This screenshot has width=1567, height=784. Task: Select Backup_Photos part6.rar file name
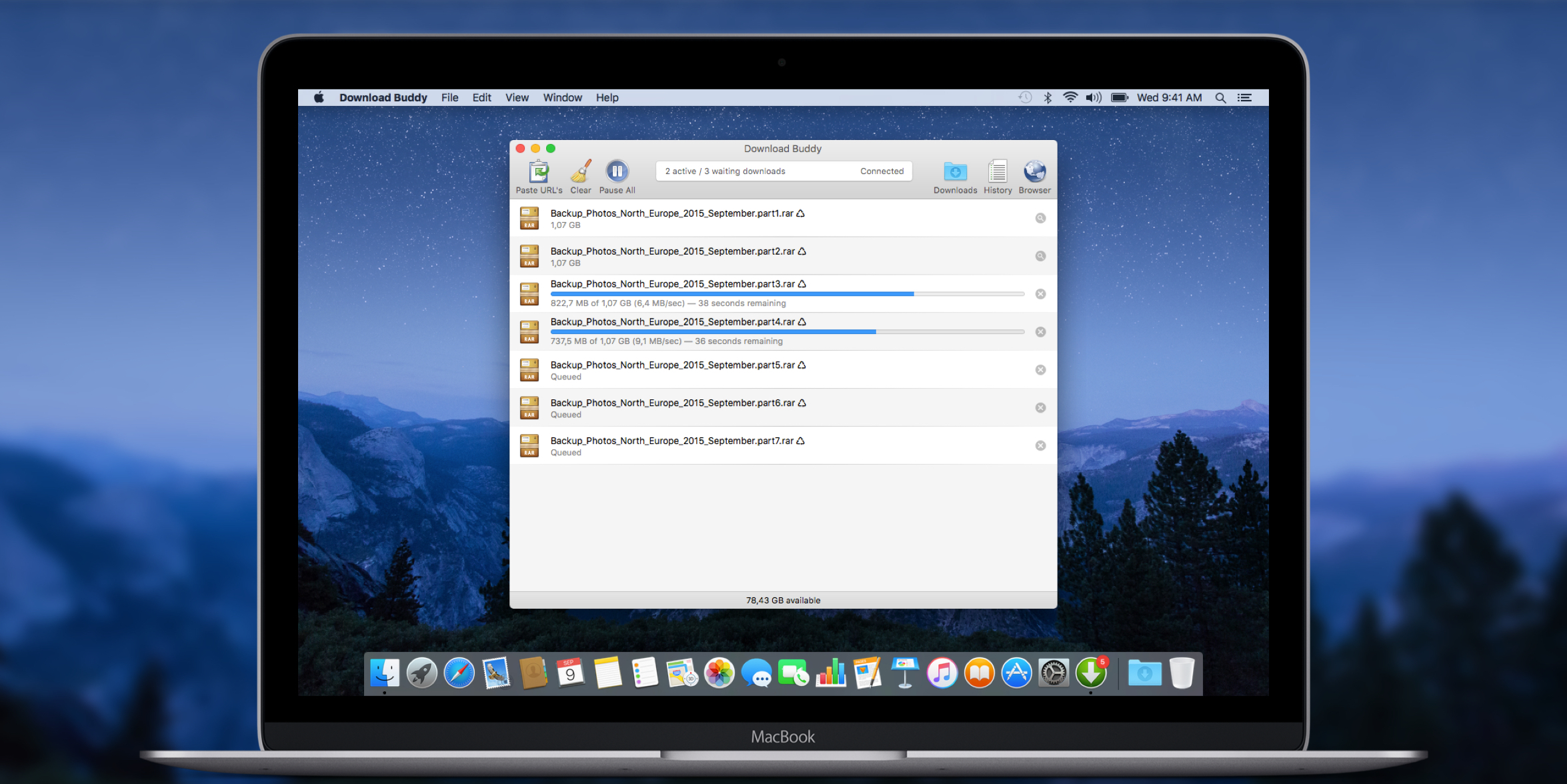pyautogui.click(x=673, y=403)
